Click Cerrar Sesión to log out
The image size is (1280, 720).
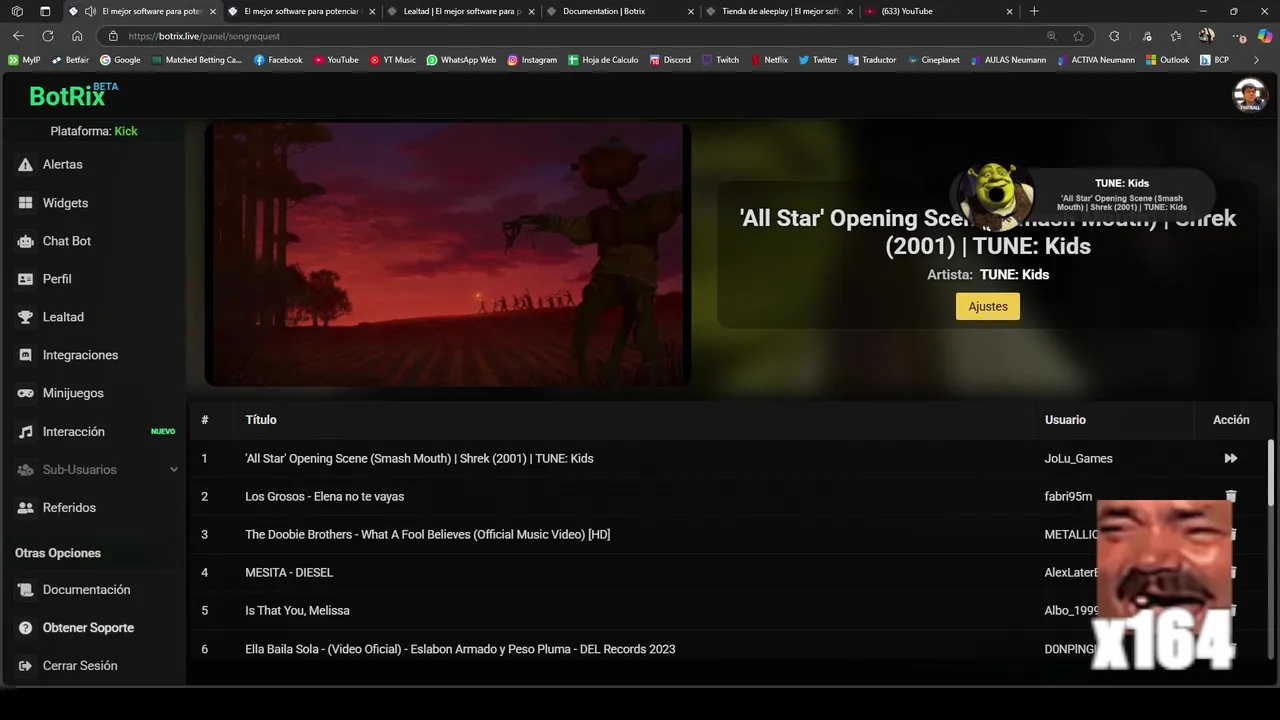point(79,666)
